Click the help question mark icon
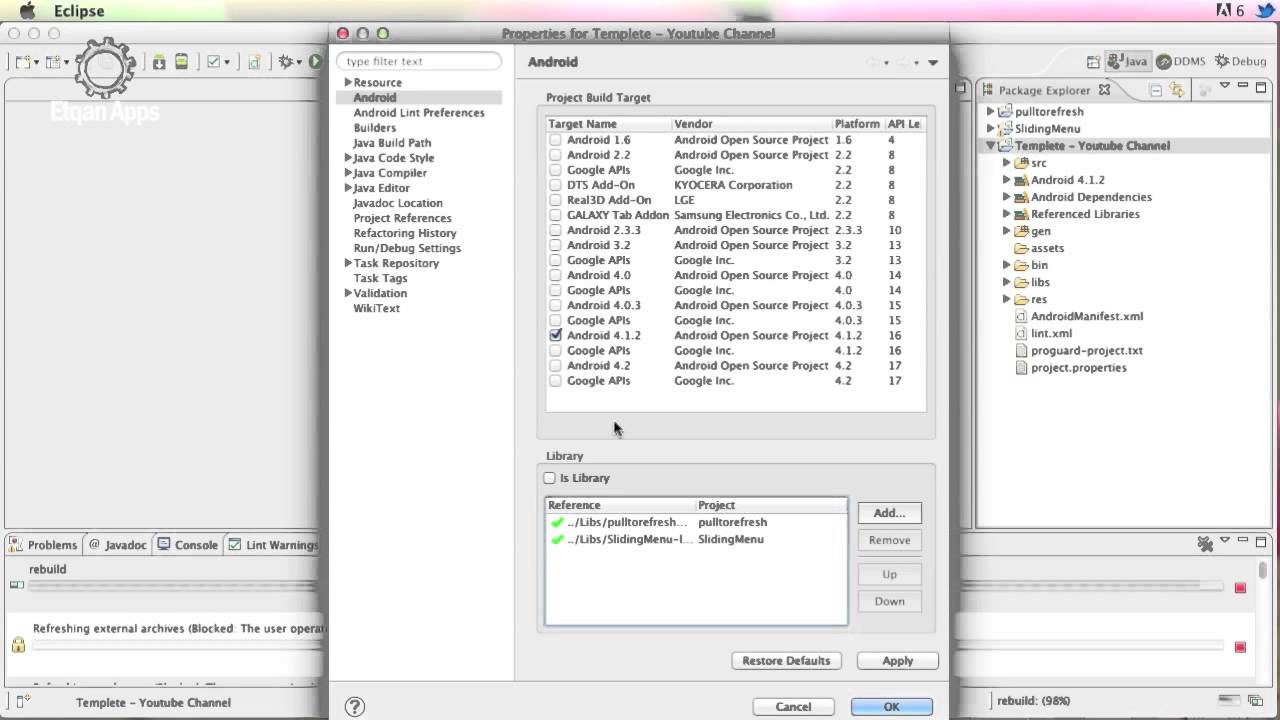The width and height of the screenshot is (1280, 720). point(354,706)
